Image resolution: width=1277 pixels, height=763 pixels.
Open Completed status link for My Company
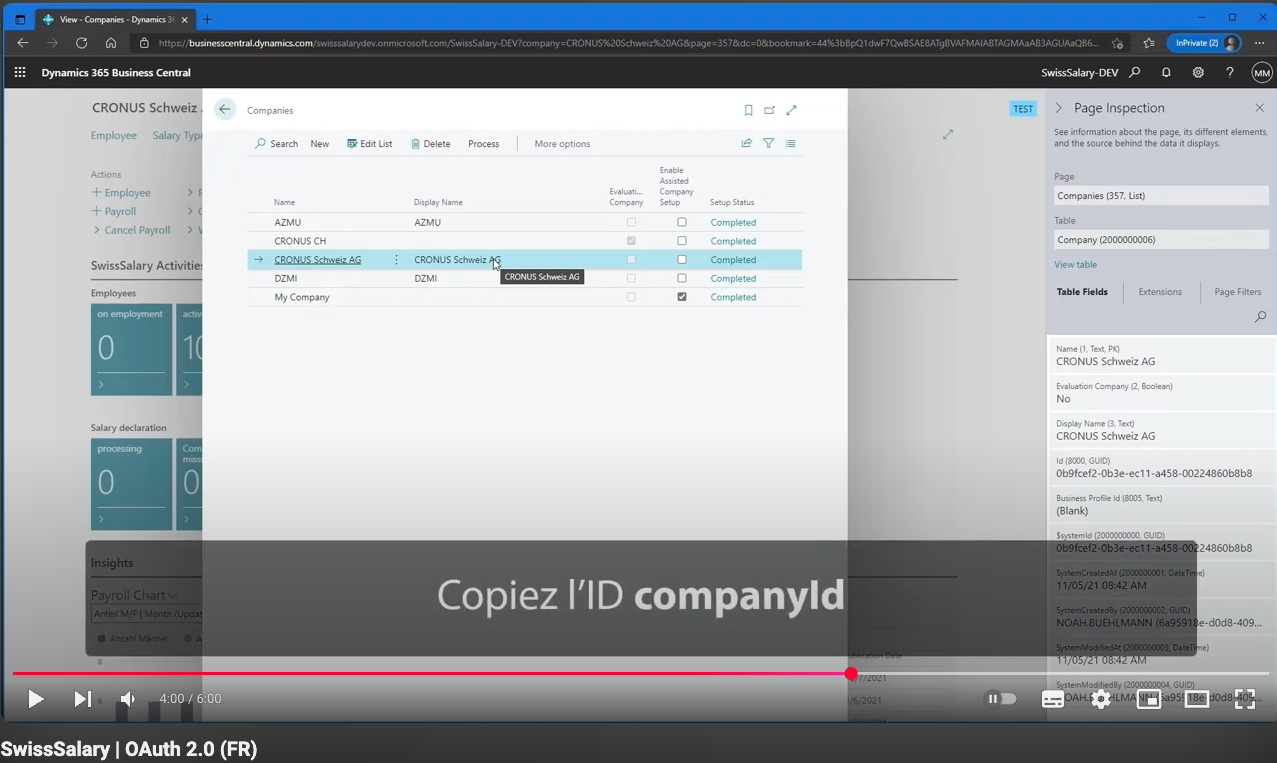coord(733,297)
